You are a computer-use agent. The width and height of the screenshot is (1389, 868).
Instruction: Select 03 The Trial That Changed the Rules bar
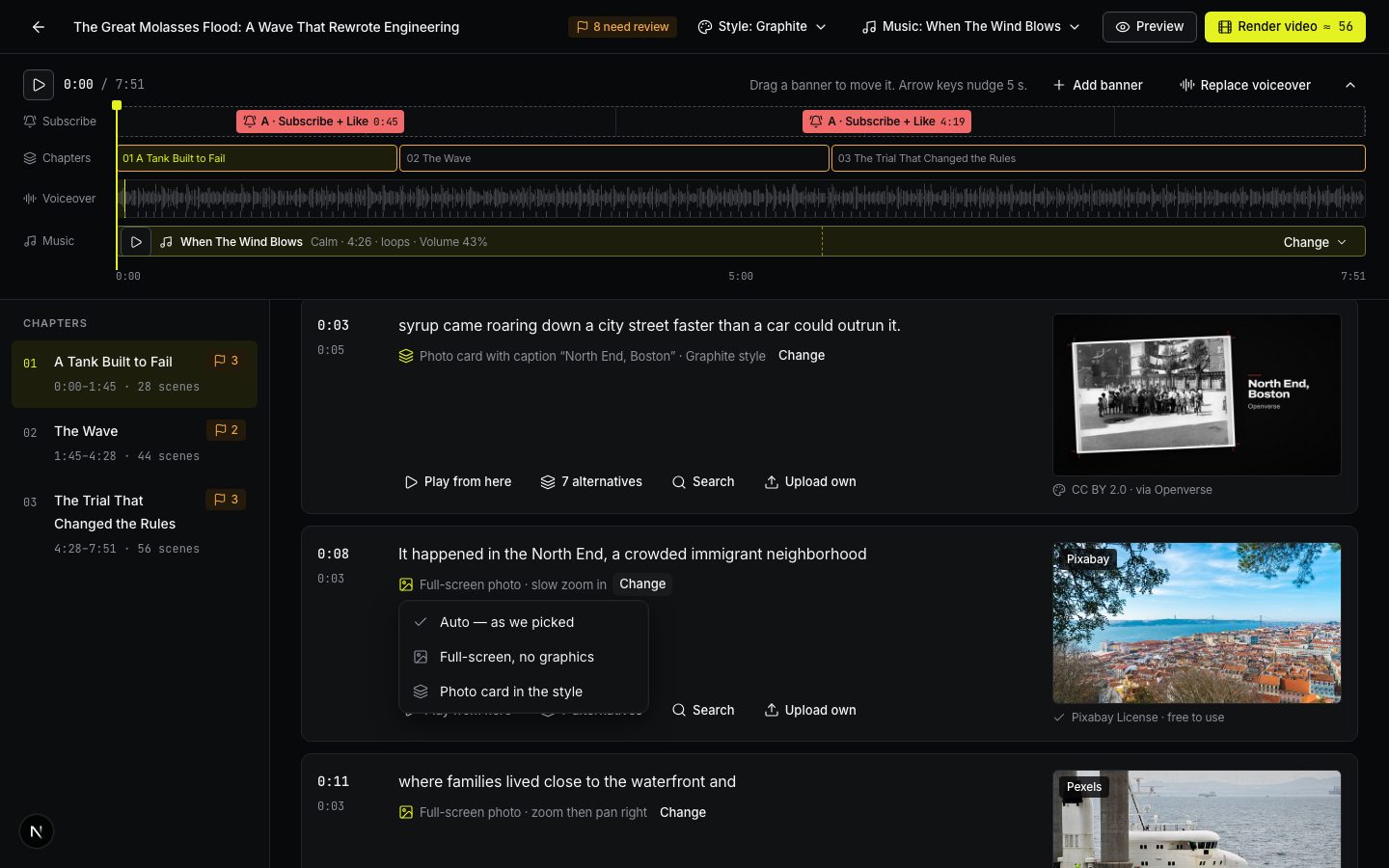coord(1099,158)
